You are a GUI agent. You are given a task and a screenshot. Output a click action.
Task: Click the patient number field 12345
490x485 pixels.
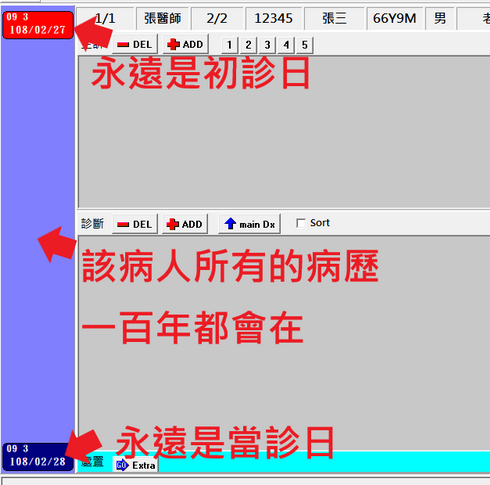(x=273, y=18)
